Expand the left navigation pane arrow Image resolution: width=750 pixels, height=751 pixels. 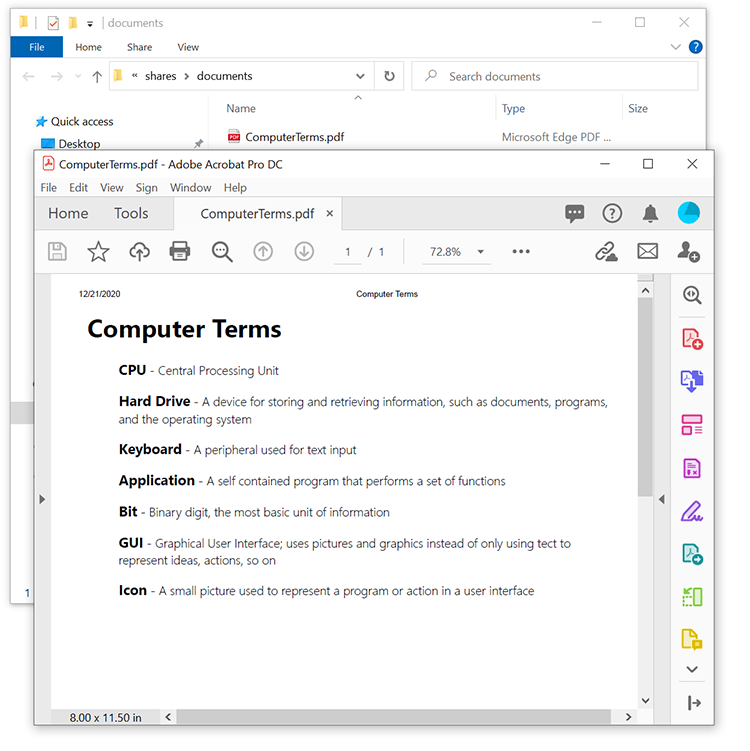pos(42,500)
